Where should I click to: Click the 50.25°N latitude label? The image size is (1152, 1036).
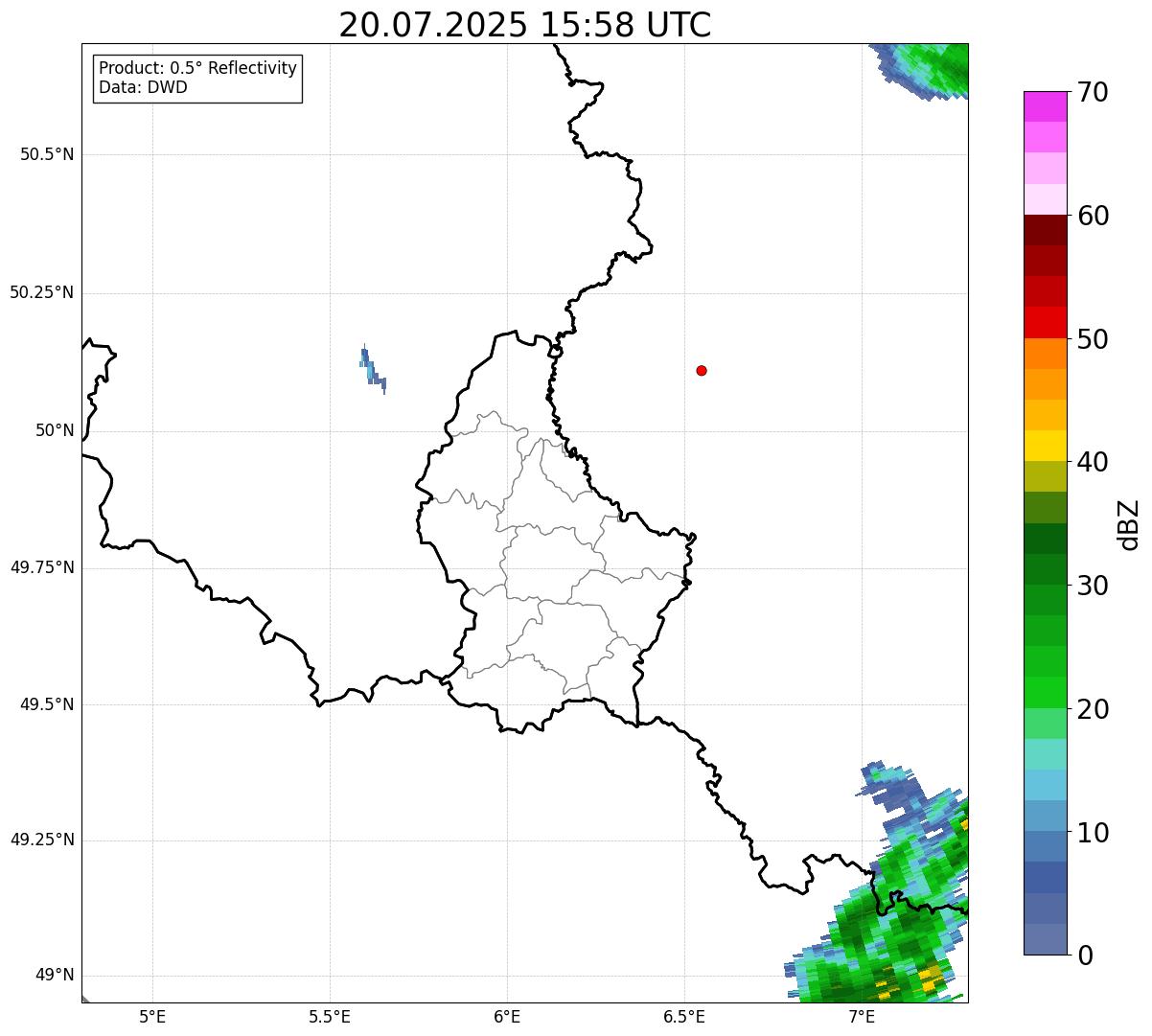pos(41,292)
